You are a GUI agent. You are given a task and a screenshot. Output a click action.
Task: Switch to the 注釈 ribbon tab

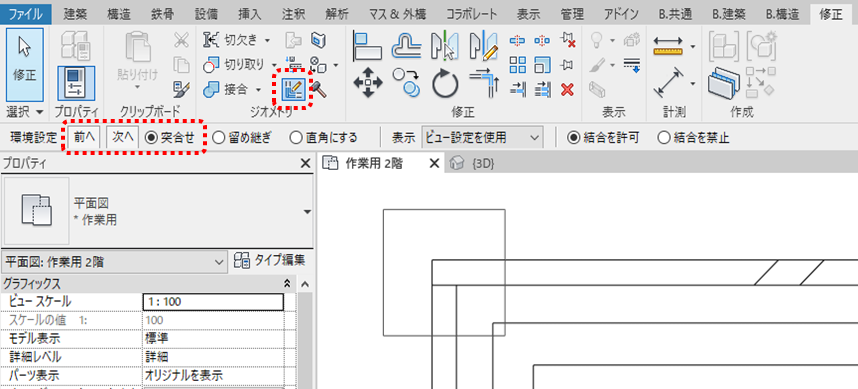pos(294,14)
